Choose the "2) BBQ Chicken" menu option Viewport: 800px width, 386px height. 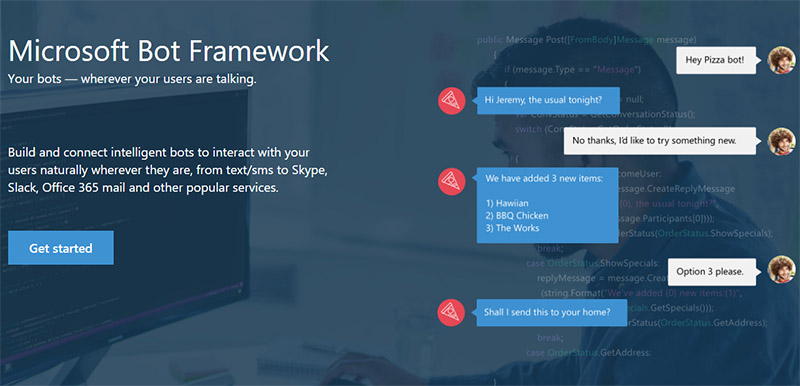point(517,216)
